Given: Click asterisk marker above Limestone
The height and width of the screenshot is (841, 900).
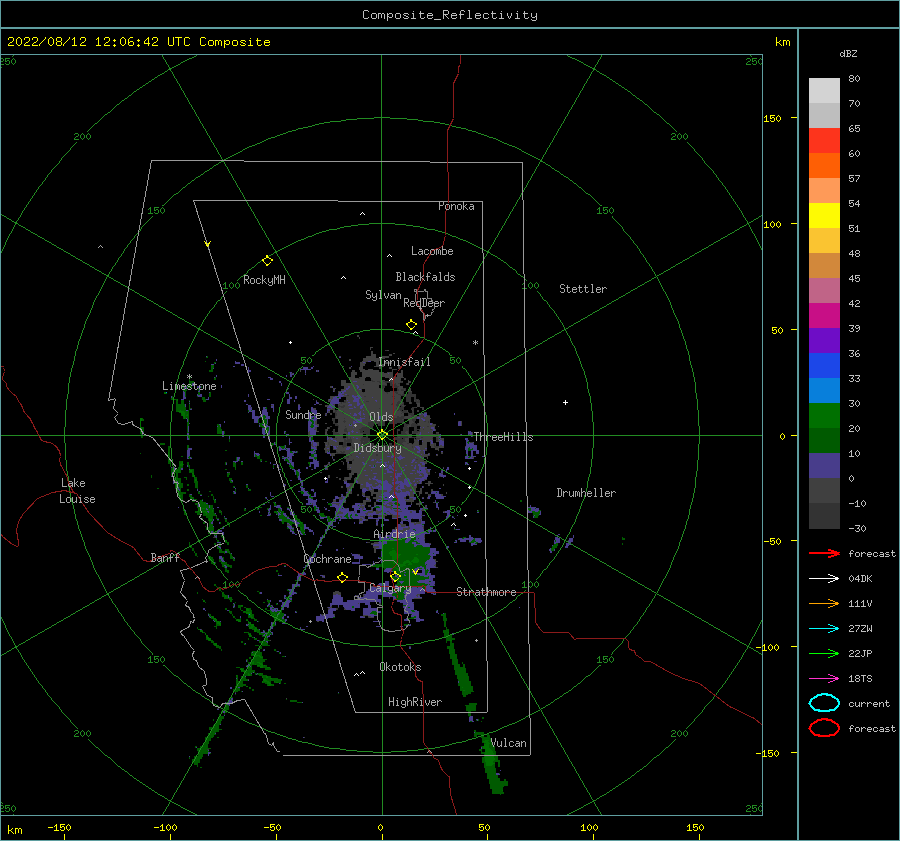Looking at the screenshot, I should click(189, 377).
